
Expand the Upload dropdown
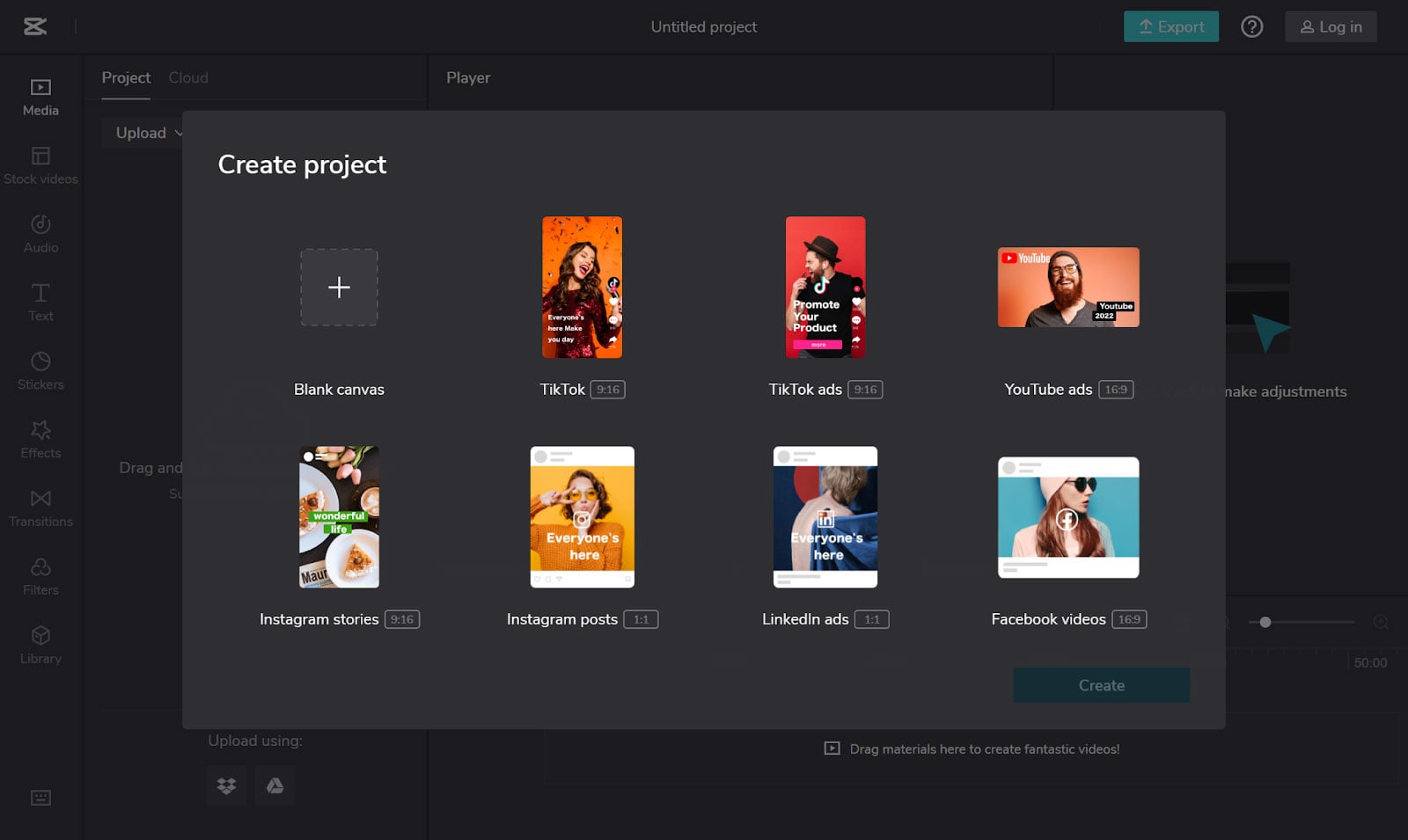click(150, 133)
